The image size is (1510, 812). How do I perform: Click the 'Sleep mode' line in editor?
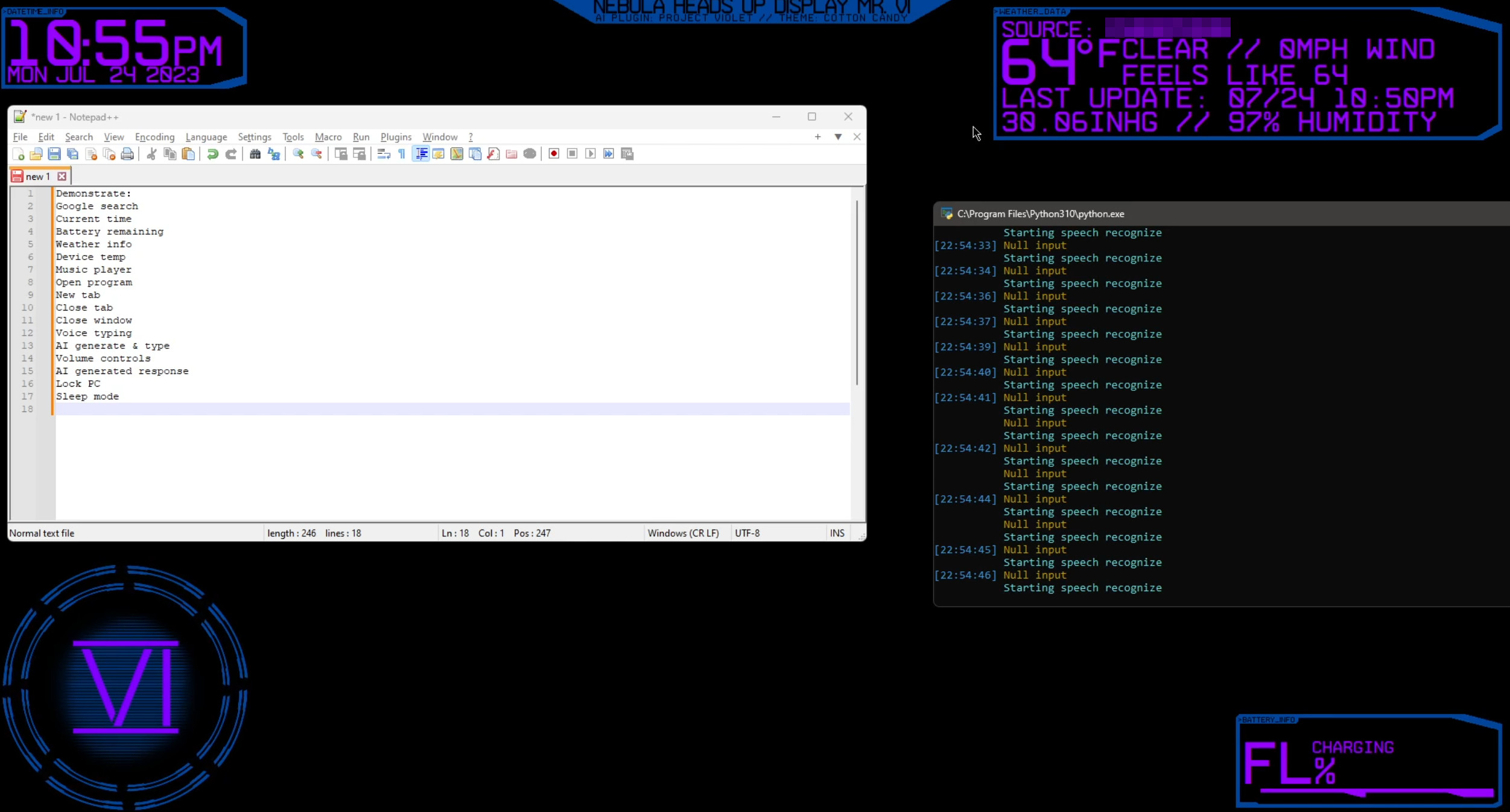(87, 396)
